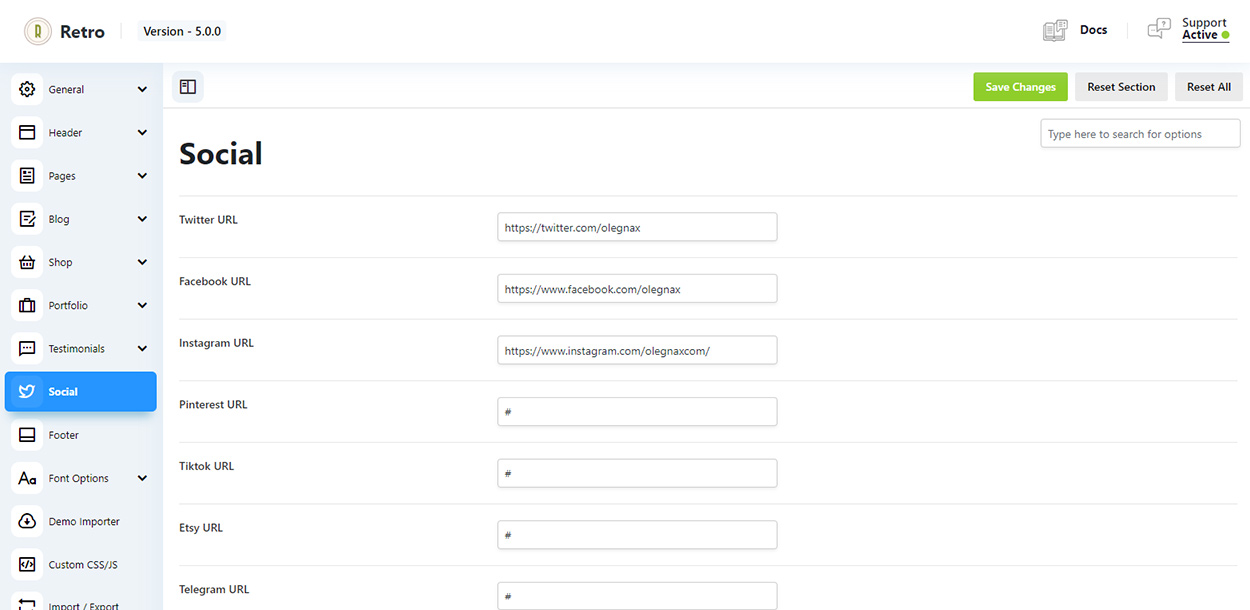Click the Twitter URL input field
Viewport: 1250px width, 610px height.
pyautogui.click(x=637, y=227)
